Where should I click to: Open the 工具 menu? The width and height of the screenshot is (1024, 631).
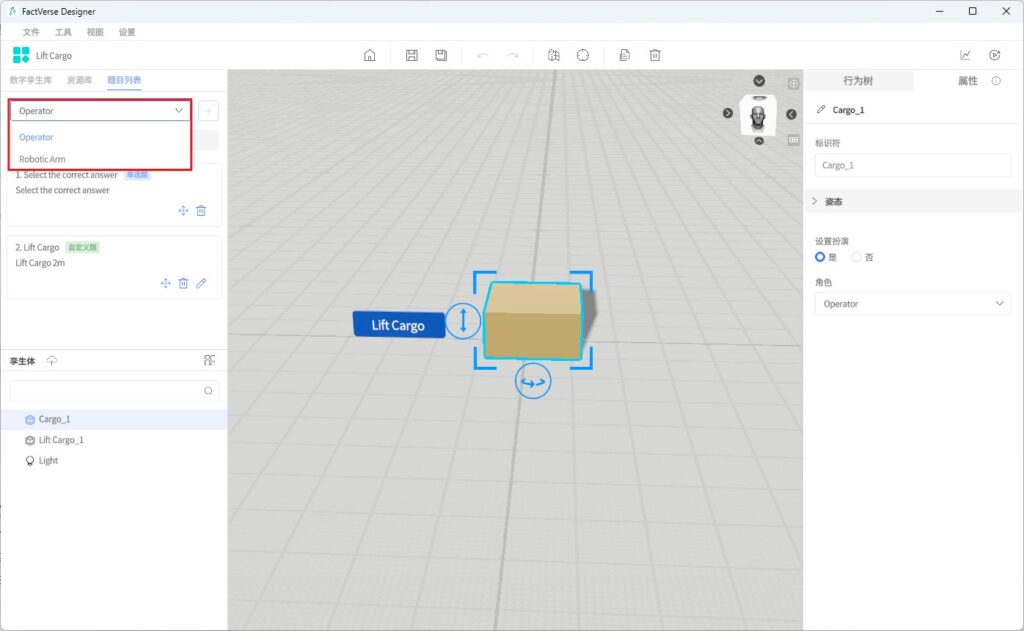pyautogui.click(x=63, y=32)
